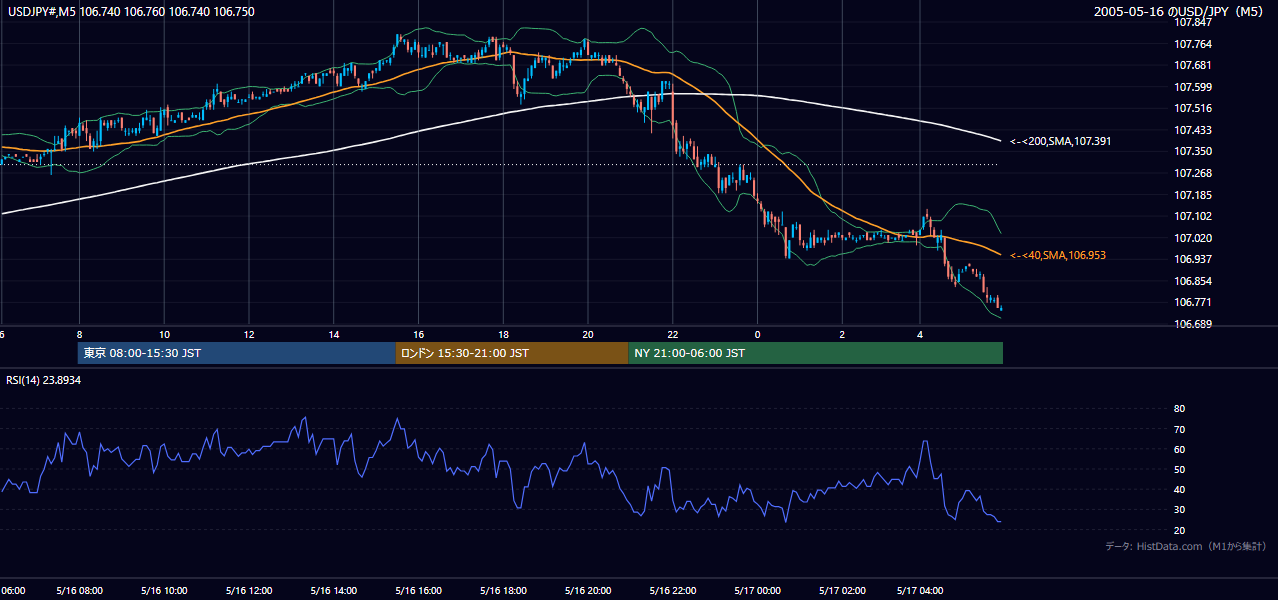Click hour label 18 under price chart
Viewport: 1278px width, 600px height.
click(503, 334)
